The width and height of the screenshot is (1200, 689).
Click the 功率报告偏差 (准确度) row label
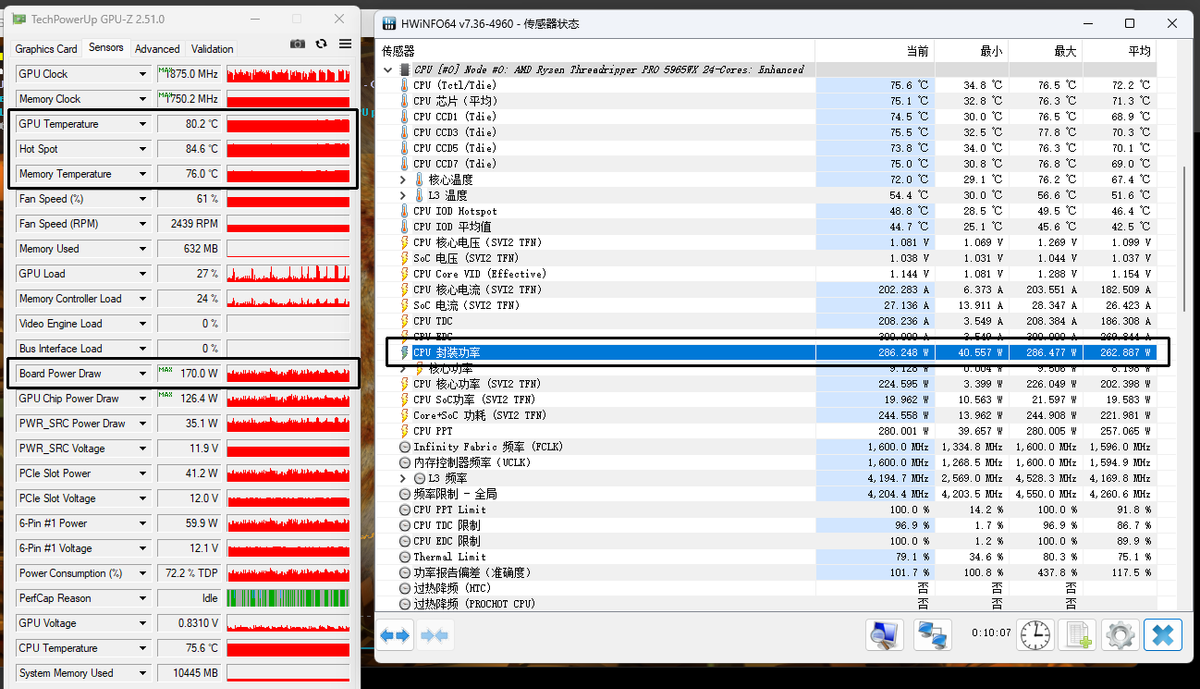(x=473, y=573)
